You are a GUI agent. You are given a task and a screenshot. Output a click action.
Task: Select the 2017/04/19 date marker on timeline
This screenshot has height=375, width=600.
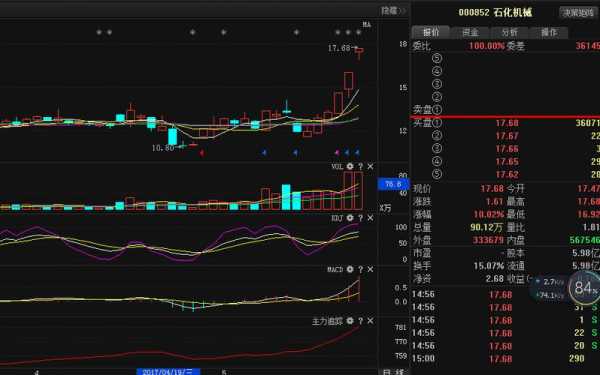click(x=168, y=372)
